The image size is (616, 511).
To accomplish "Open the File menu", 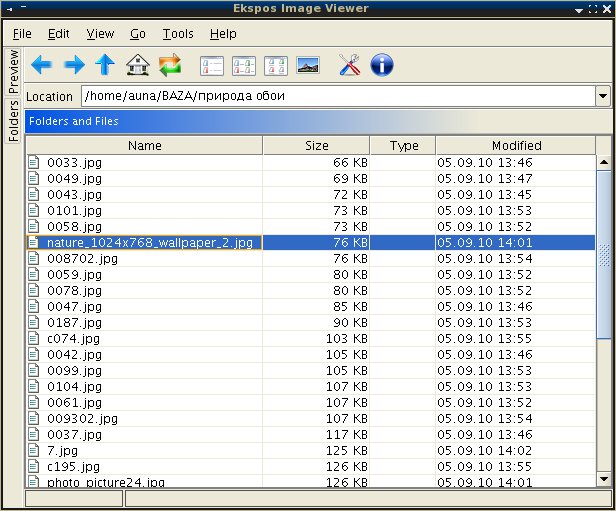I will pos(22,34).
